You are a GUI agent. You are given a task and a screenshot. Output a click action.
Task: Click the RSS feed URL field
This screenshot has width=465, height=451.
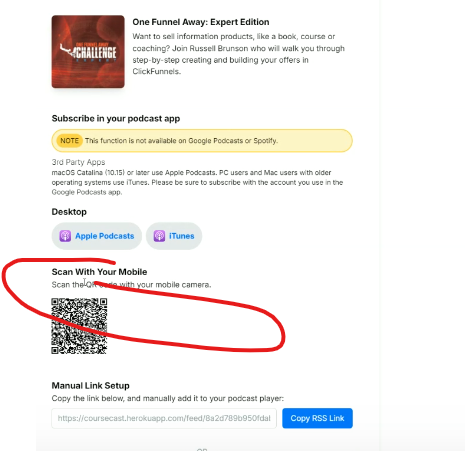coord(164,418)
